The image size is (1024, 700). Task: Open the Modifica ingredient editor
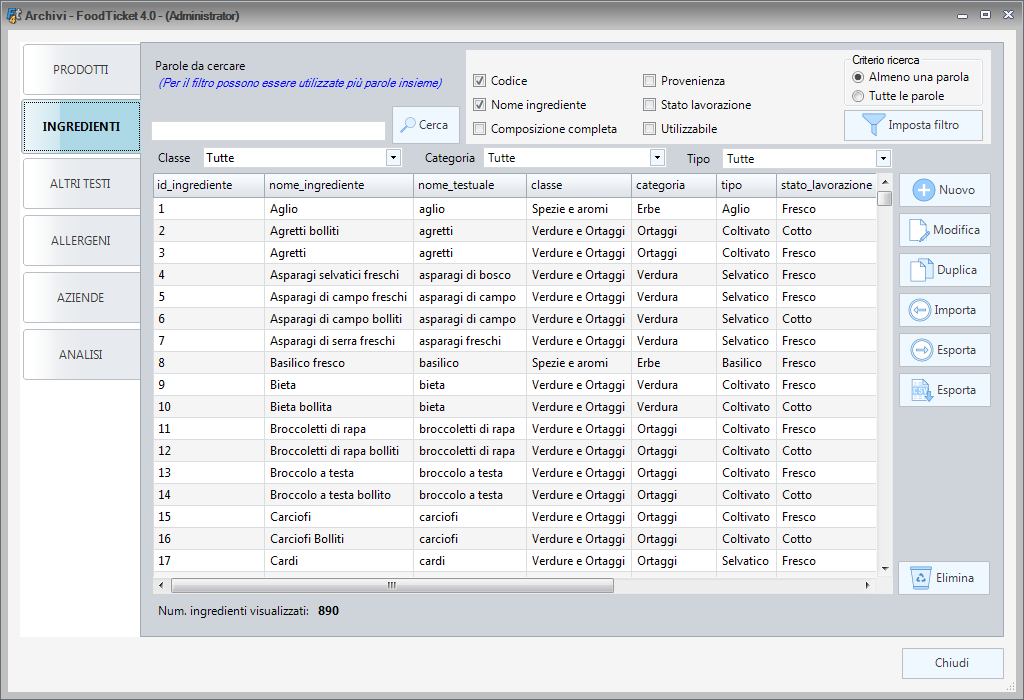[x=943, y=230]
